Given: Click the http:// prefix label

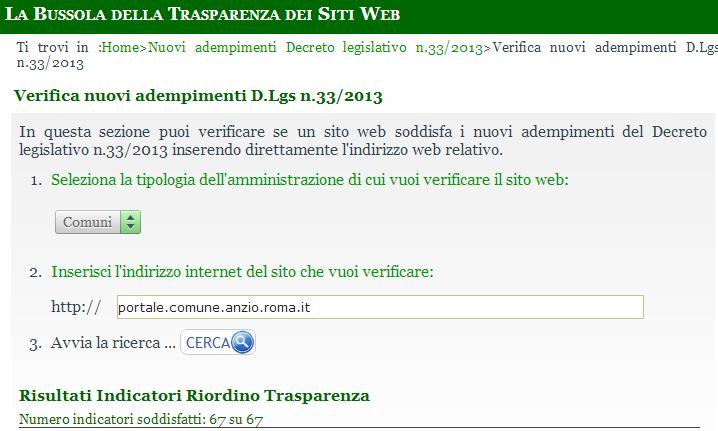Looking at the screenshot, I should pos(76,307).
